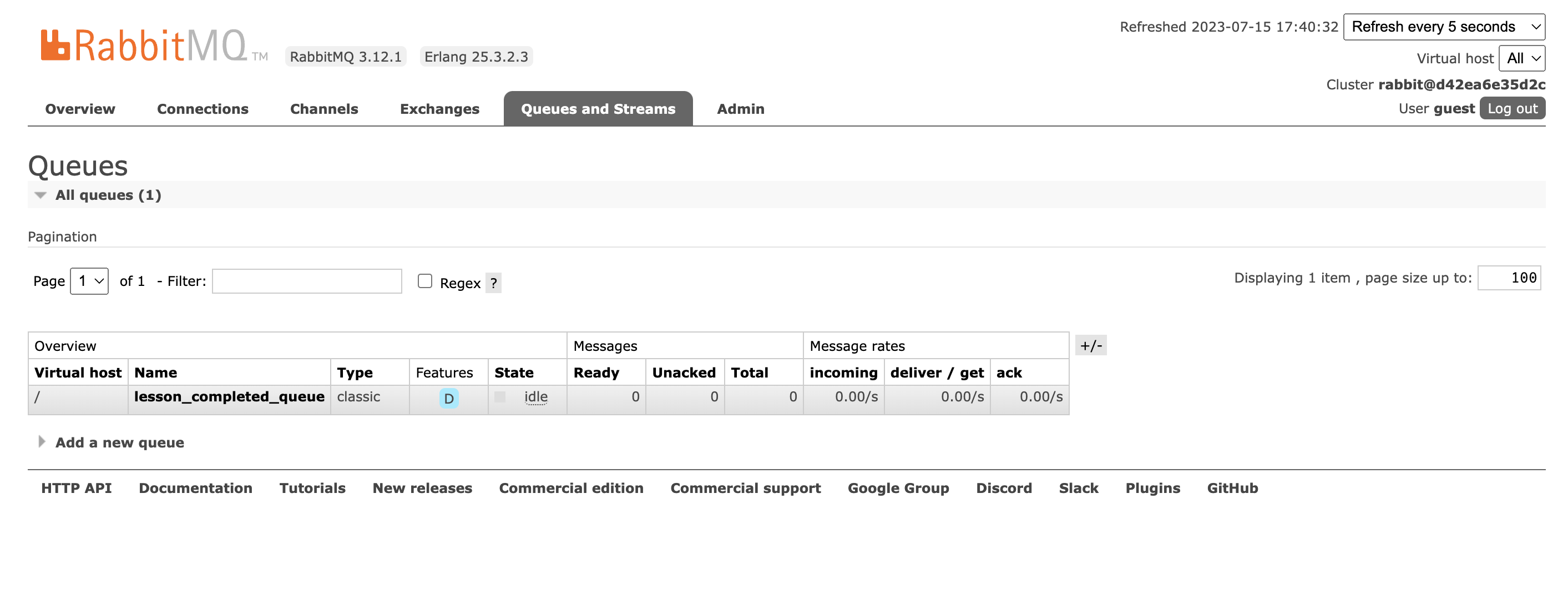Open the refresh interval dropdown

coord(1444,27)
